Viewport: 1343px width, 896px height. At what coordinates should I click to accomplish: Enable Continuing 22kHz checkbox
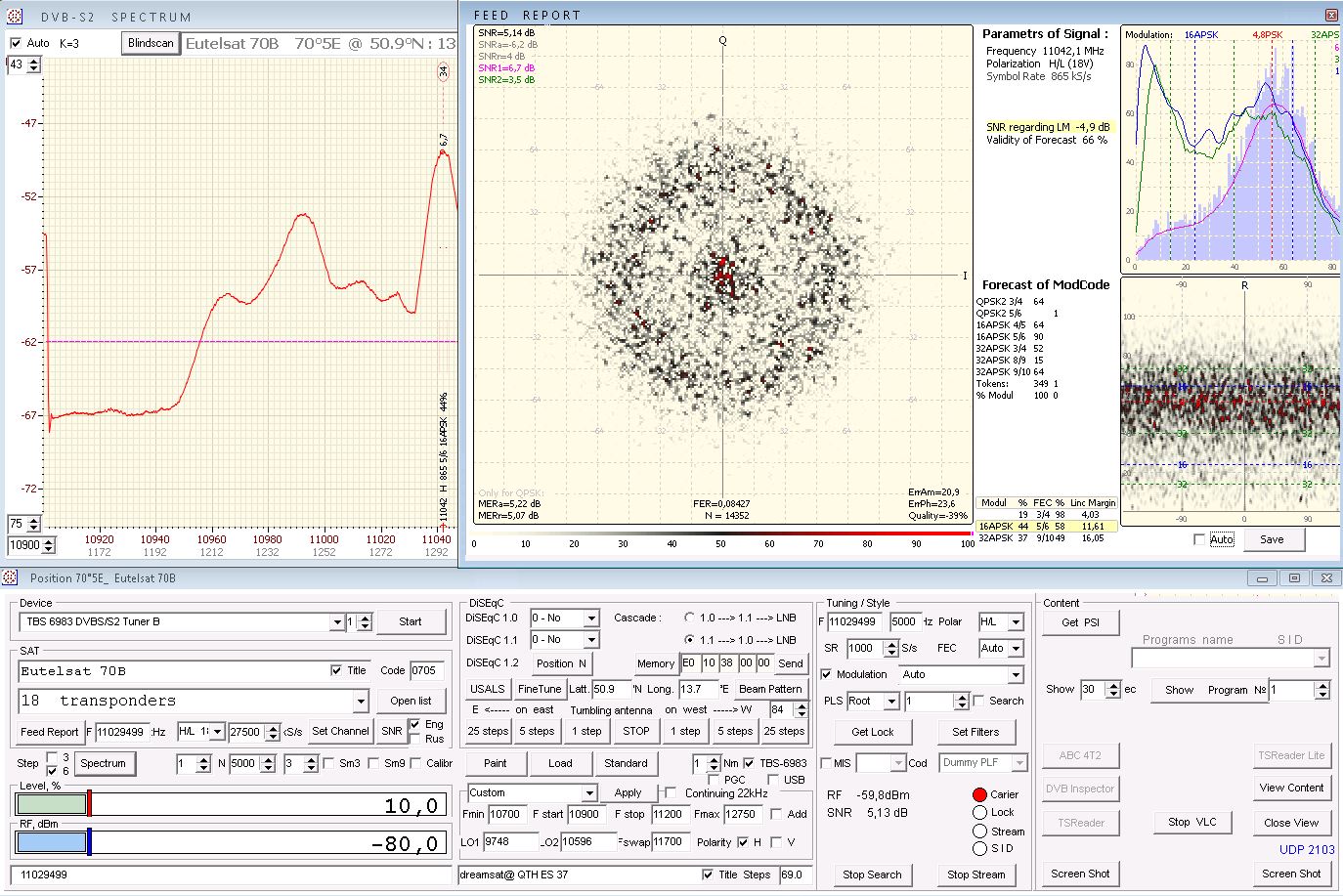(x=671, y=792)
